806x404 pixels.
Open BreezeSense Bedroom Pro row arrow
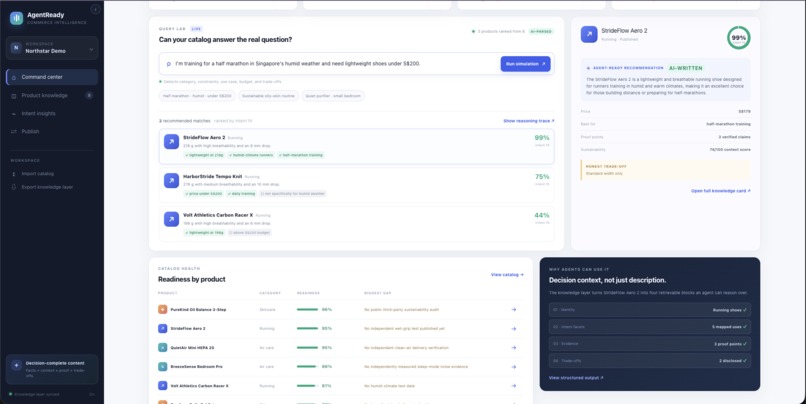click(514, 366)
